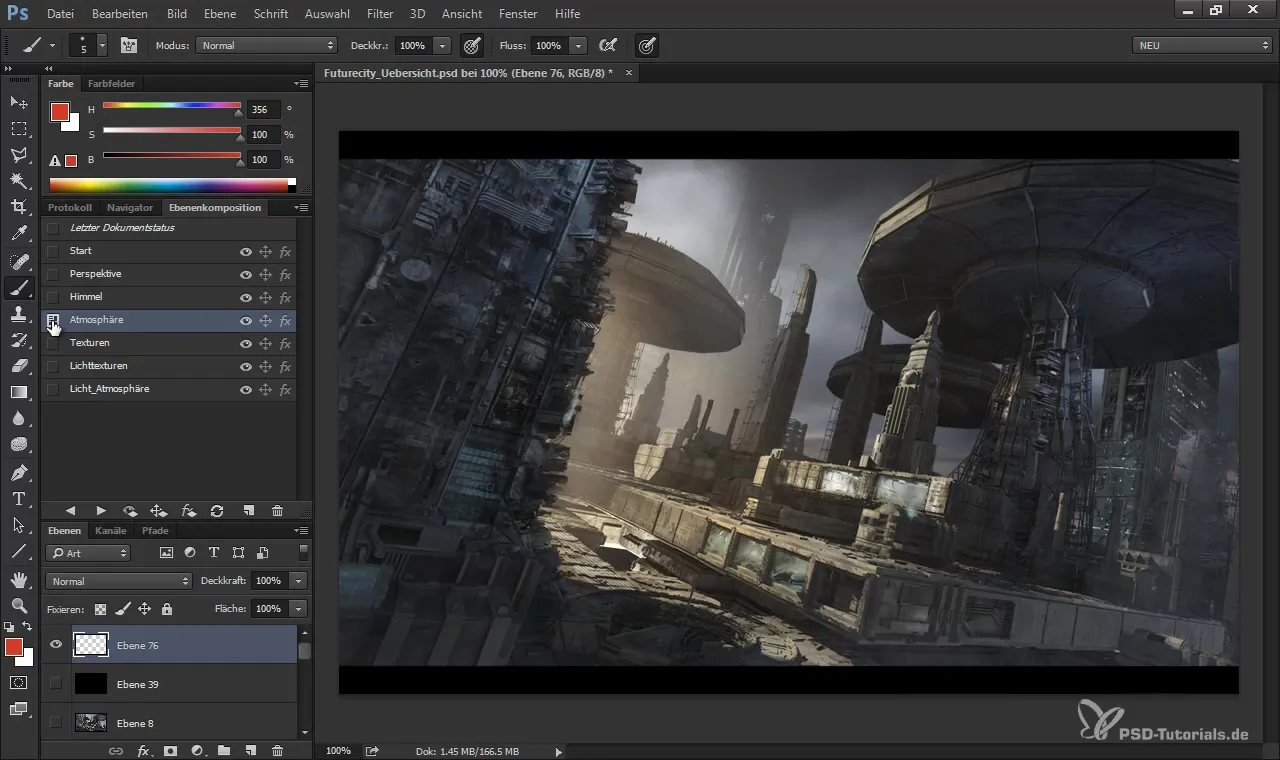1280x760 pixels.
Task: Select the Polygonal Lasso tool
Action: pyautogui.click(x=19, y=154)
